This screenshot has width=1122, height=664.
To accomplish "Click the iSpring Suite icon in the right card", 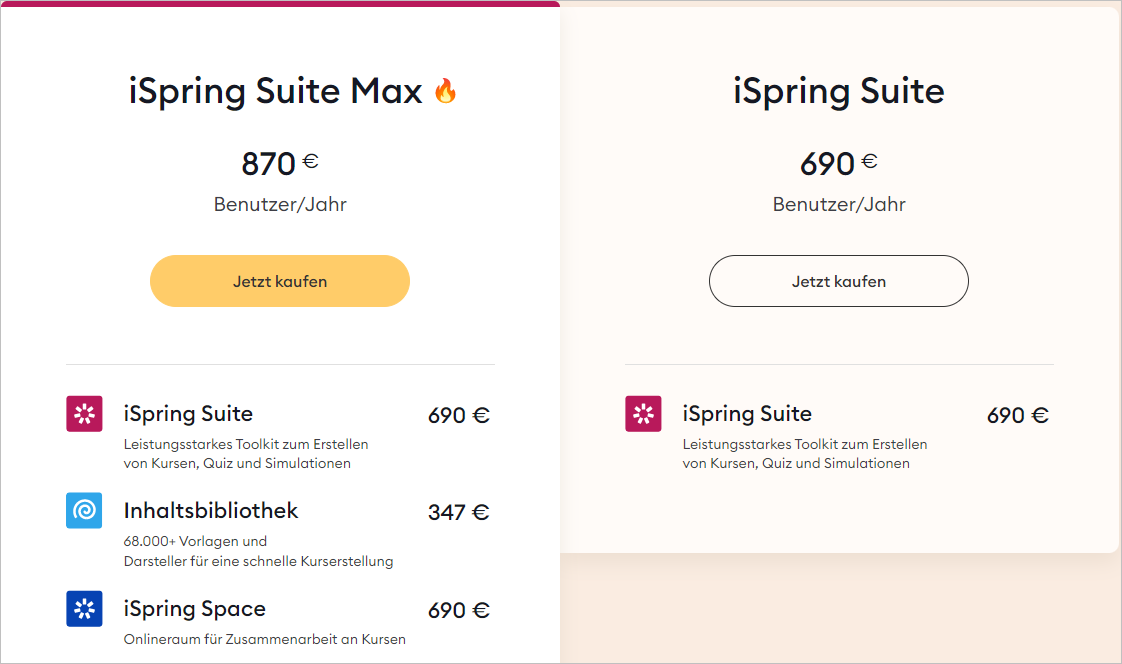I will click(643, 414).
